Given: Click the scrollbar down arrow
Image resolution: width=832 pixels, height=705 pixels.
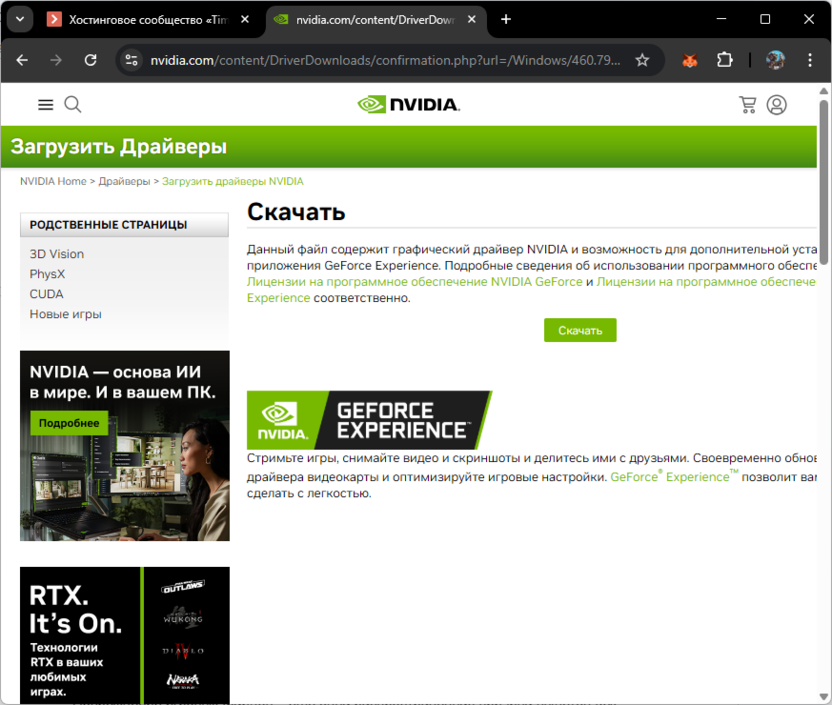Looking at the screenshot, I should [x=824, y=697].
